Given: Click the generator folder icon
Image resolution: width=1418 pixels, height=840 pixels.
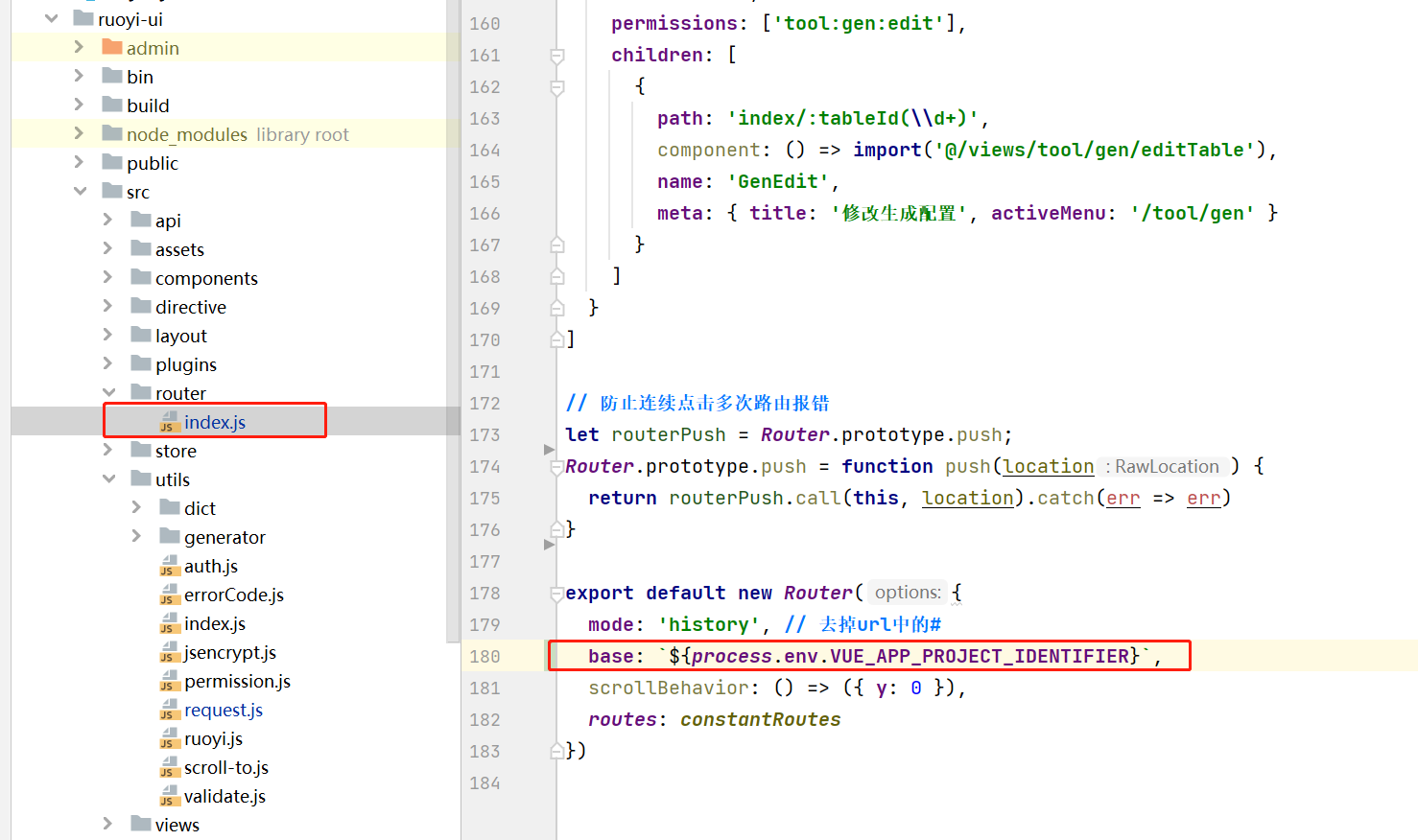Looking at the screenshot, I should click(x=170, y=537).
